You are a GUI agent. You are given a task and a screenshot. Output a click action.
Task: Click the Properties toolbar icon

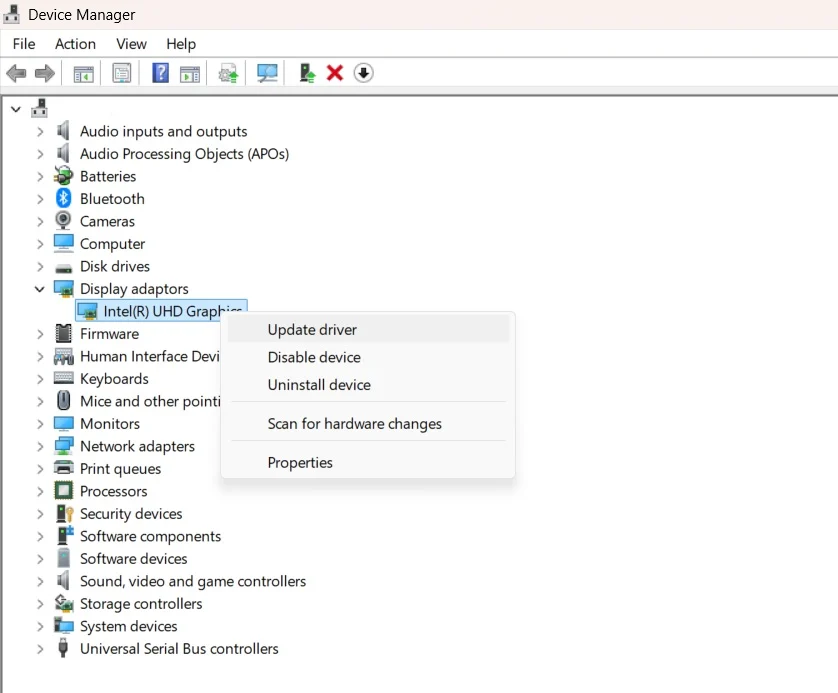(x=122, y=73)
